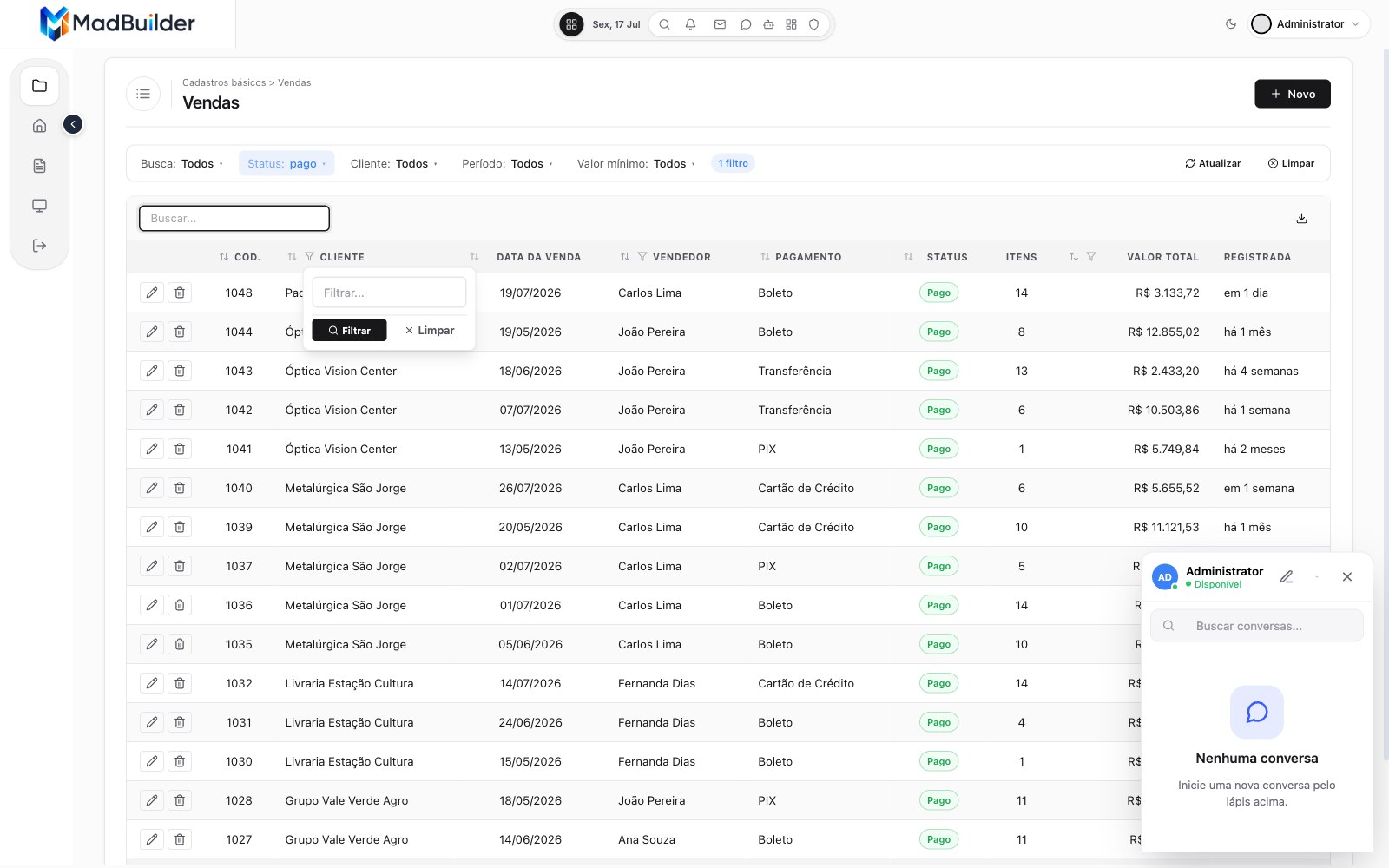Click Limpar in the filter bar
The width and height of the screenshot is (1389, 868).
(1291, 163)
